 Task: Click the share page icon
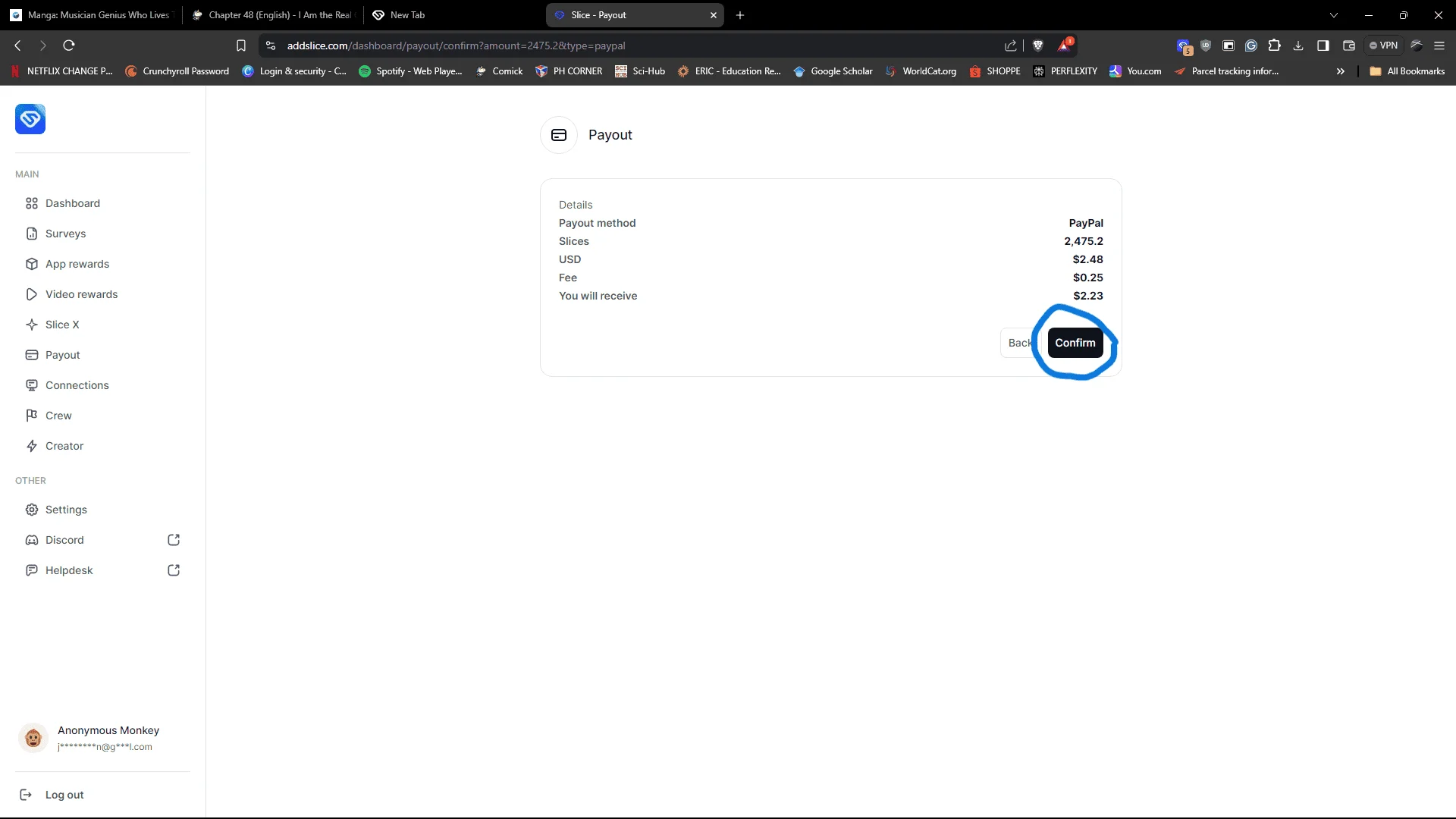coord(1010,45)
